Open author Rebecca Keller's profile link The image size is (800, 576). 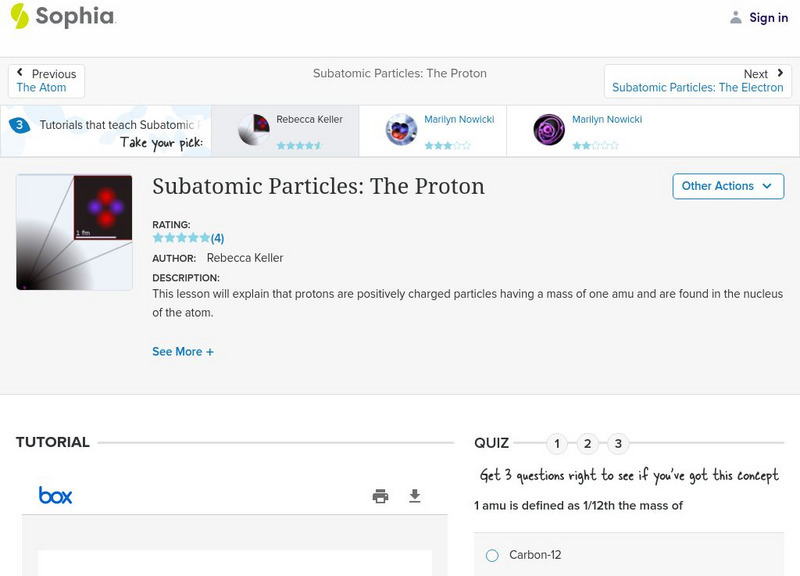click(x=245, y=258)
